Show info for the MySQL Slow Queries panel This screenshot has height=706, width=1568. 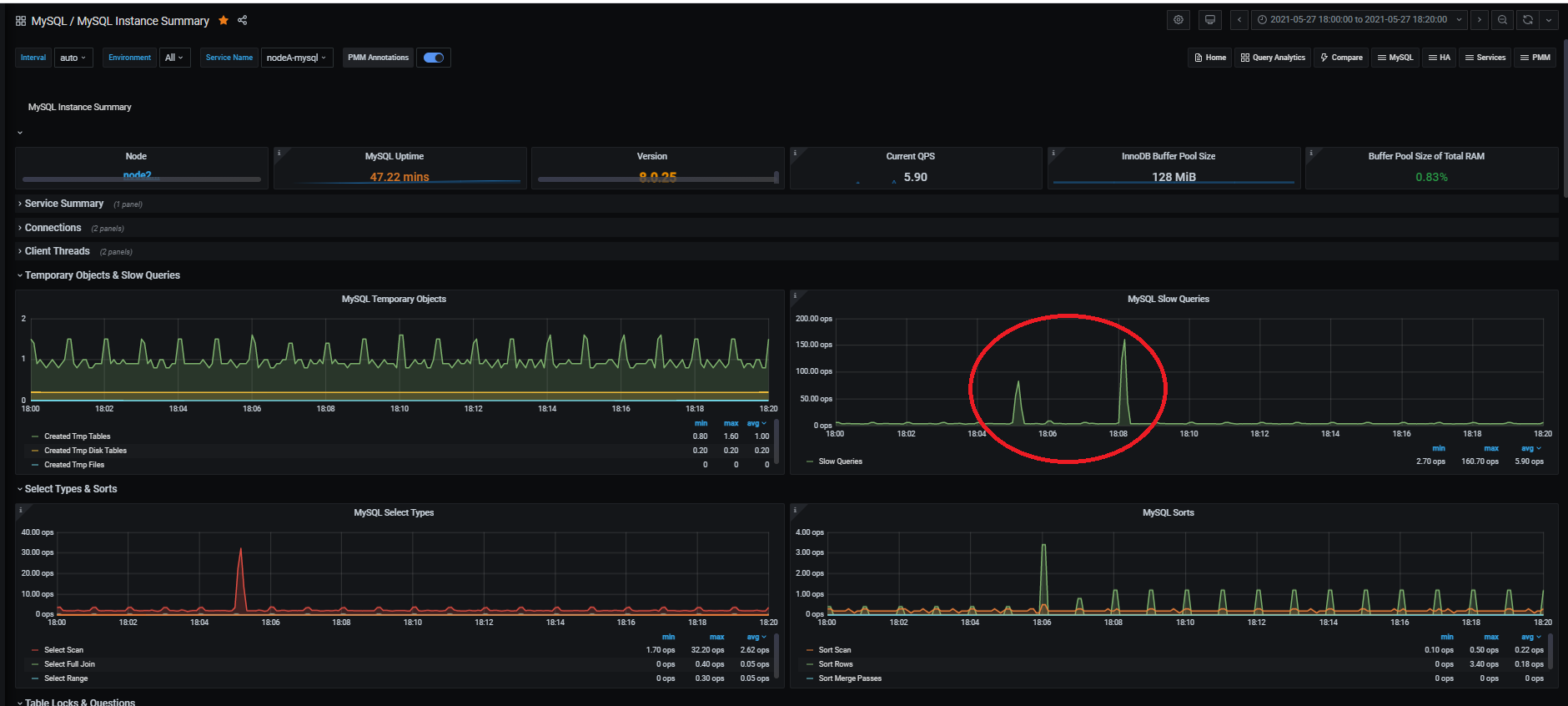pyautogui.click(x=795, y=295)
